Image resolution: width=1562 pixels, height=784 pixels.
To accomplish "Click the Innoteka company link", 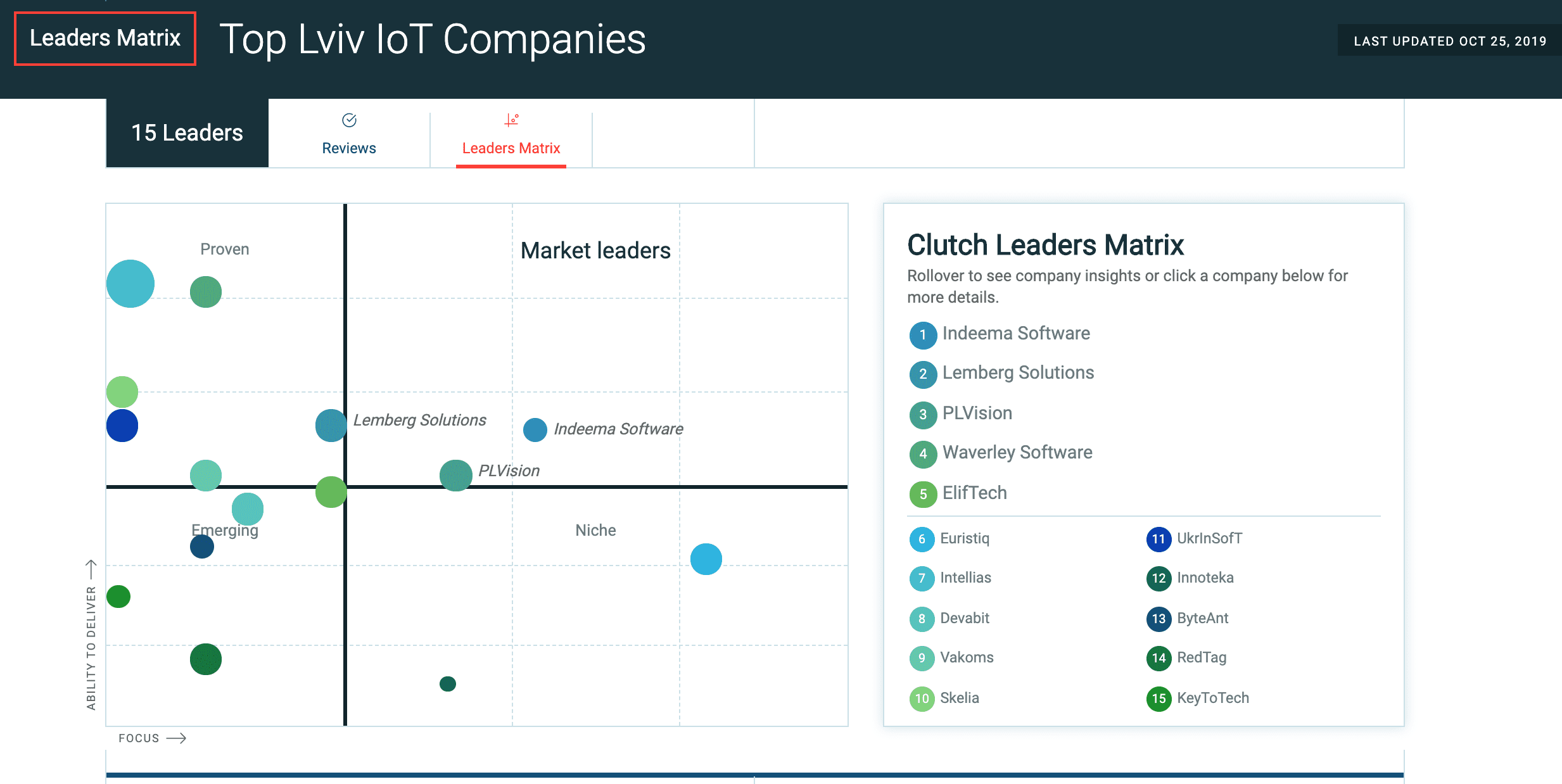I will 1205,578.
